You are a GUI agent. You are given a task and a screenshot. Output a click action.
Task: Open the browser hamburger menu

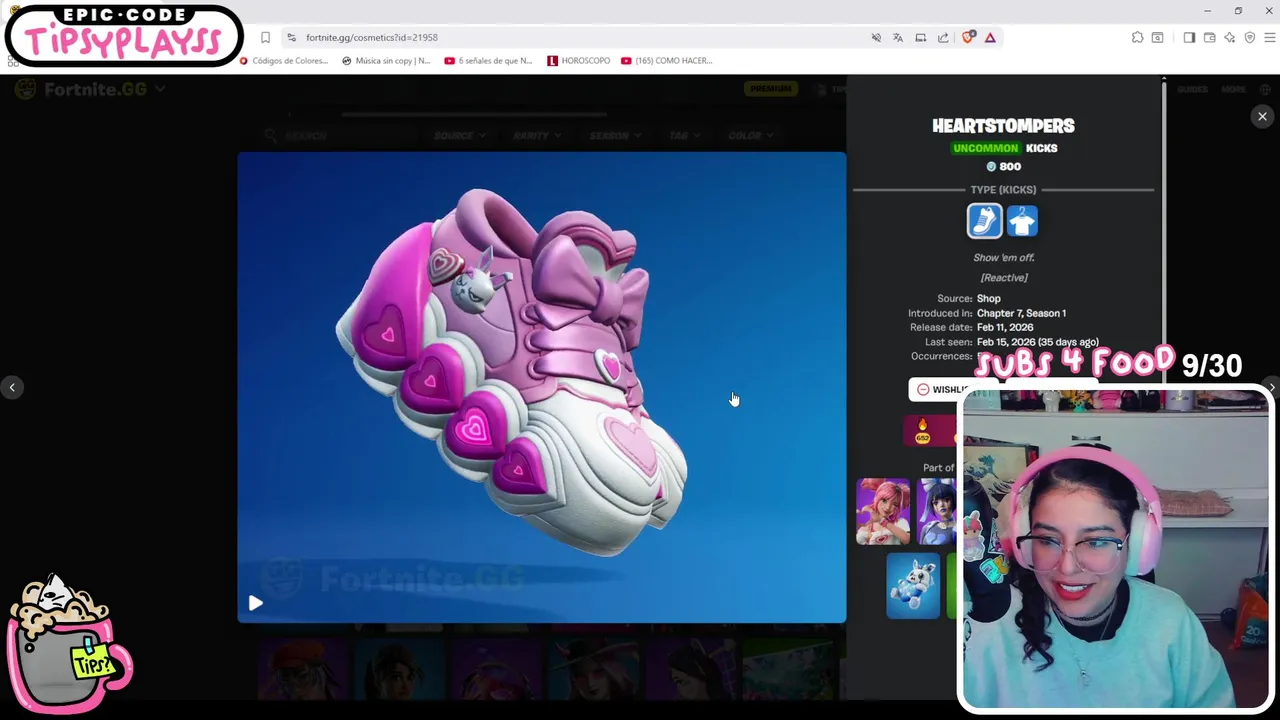click(1270, 37)
